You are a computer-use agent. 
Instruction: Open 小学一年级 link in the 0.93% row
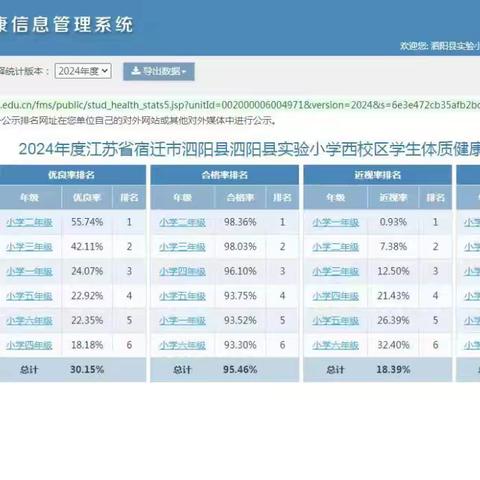point(336,222)
